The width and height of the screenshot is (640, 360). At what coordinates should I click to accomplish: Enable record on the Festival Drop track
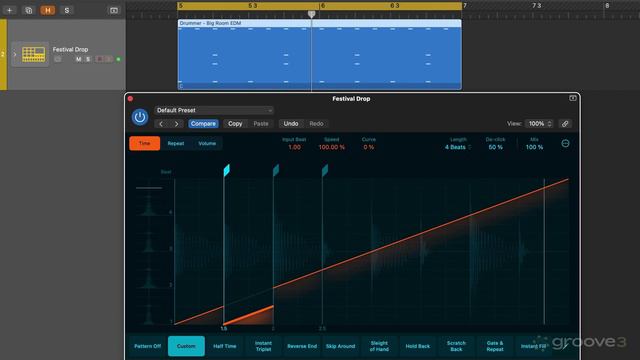99,60
